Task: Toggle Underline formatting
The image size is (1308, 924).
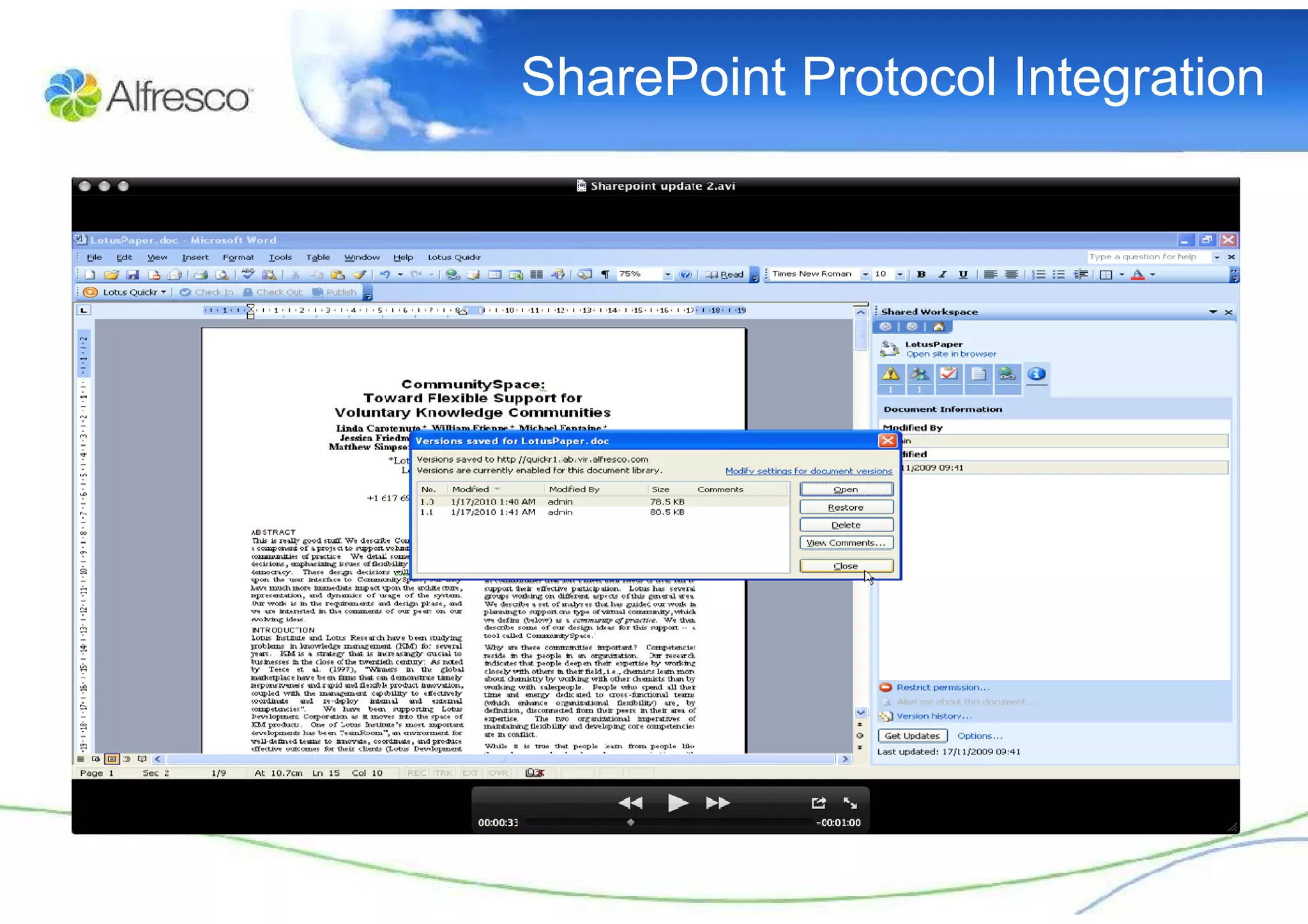Action: tap(963, 275)
